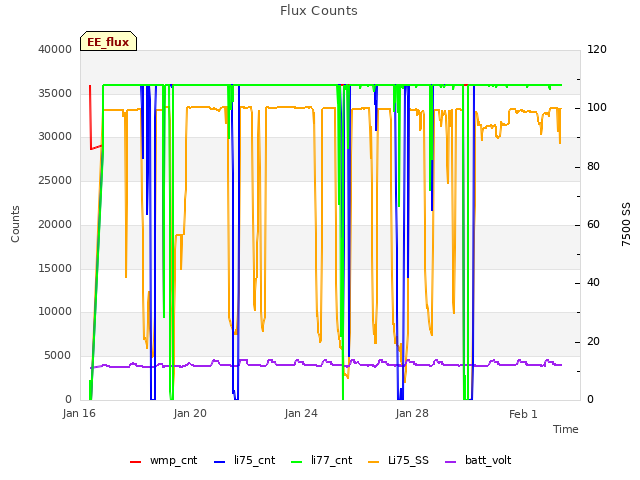
Task: Click the 20000 left axis label
Action: coord(55,224)
